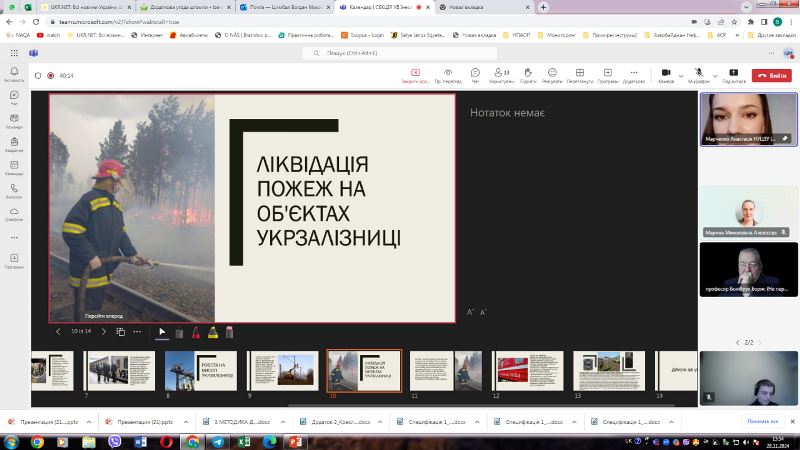800x450 pixels.
Task: Choose the red pen tool
Action: pyautogui.click(x=196, y=333)
